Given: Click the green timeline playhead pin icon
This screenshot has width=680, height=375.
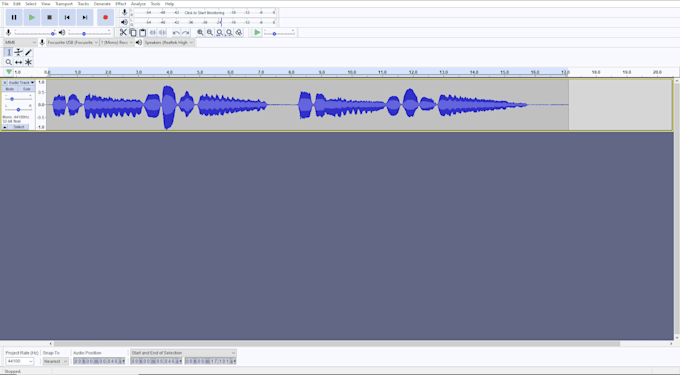Looking at the screenshot, I should point(9,72).
